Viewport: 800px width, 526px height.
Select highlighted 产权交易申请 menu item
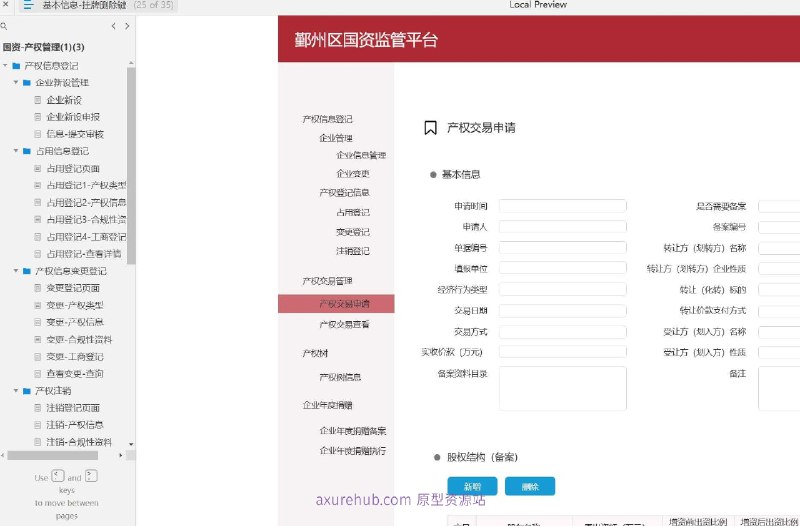click(x=336, y=304)
